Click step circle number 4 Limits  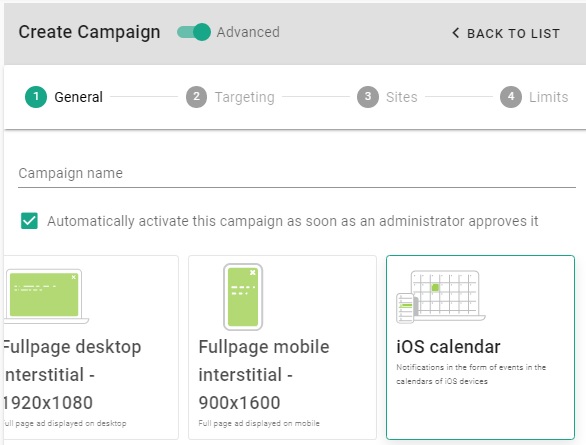tap(511, 97)
